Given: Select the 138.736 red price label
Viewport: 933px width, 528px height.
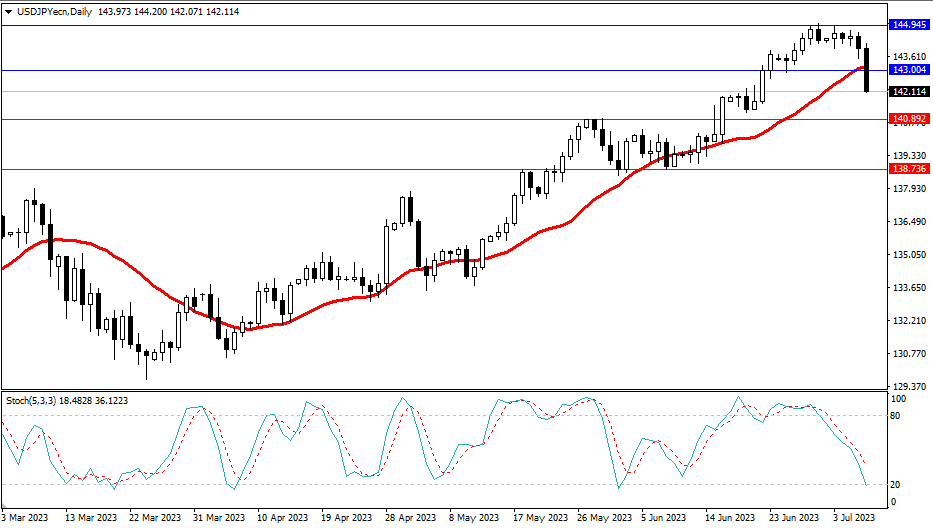Looking at the screenshot, I should pyautogui.click(x=911, y=169).
